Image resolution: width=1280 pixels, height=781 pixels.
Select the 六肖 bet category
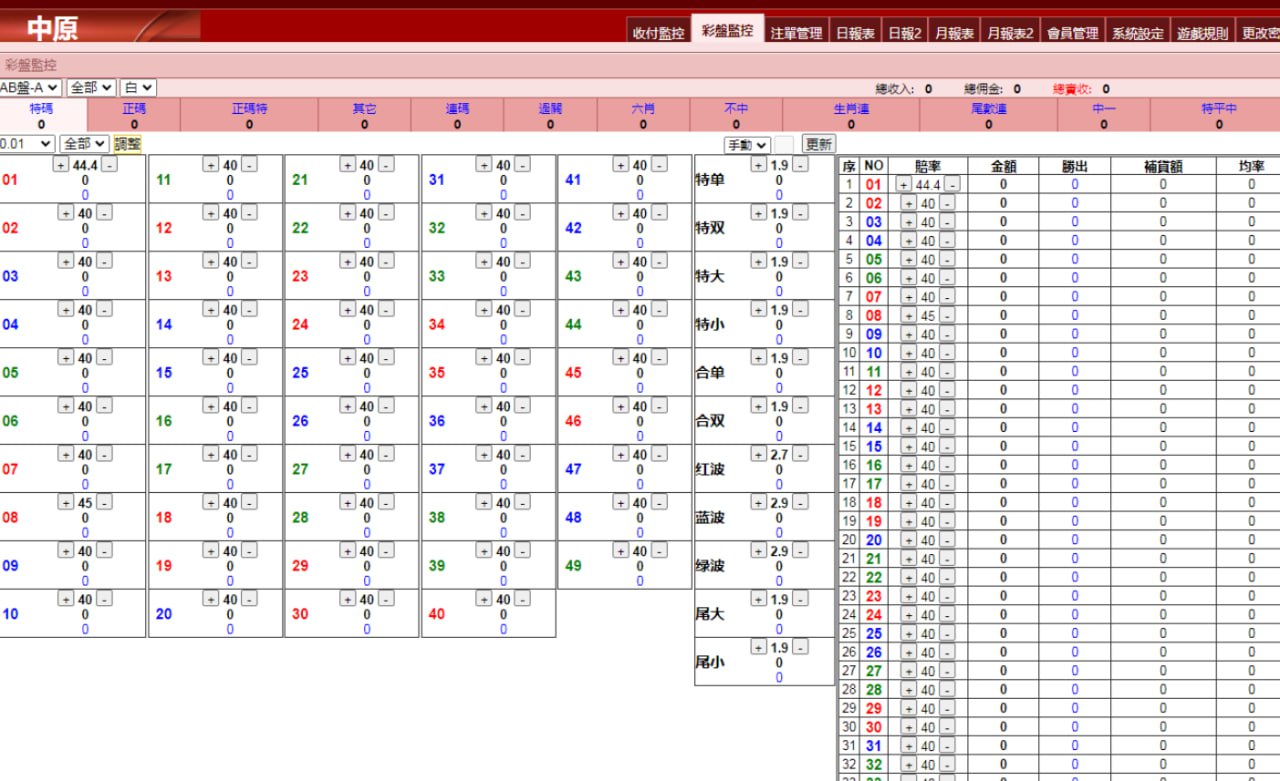tap(643, 108)
